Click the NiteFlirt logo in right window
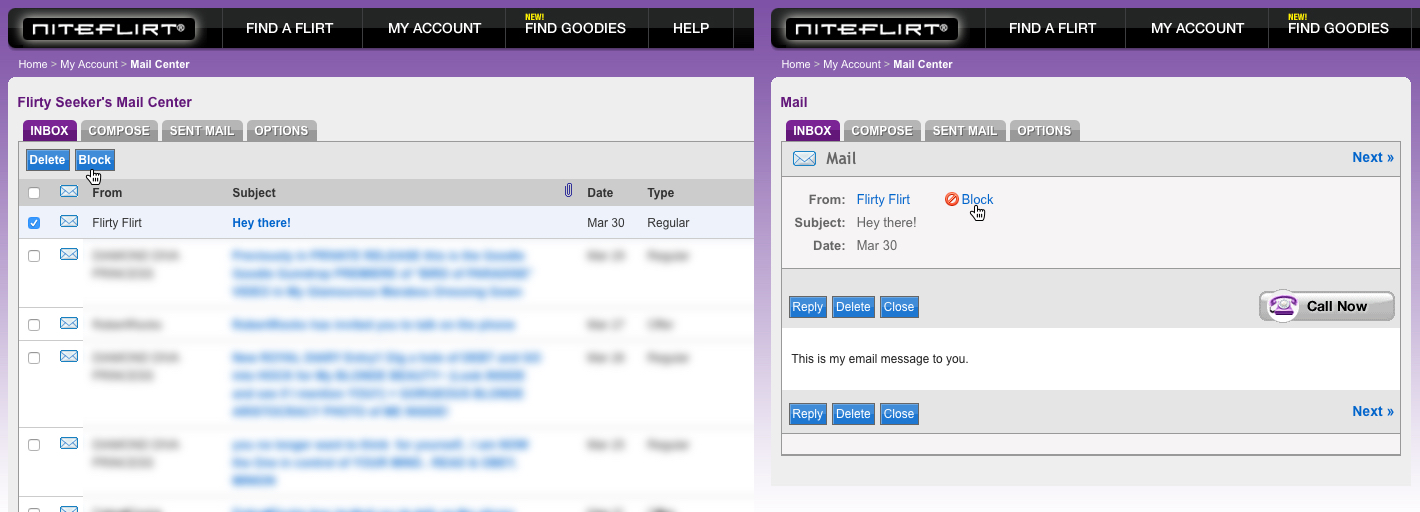Viewport: 1420px width, 512px height. [871, 29]
